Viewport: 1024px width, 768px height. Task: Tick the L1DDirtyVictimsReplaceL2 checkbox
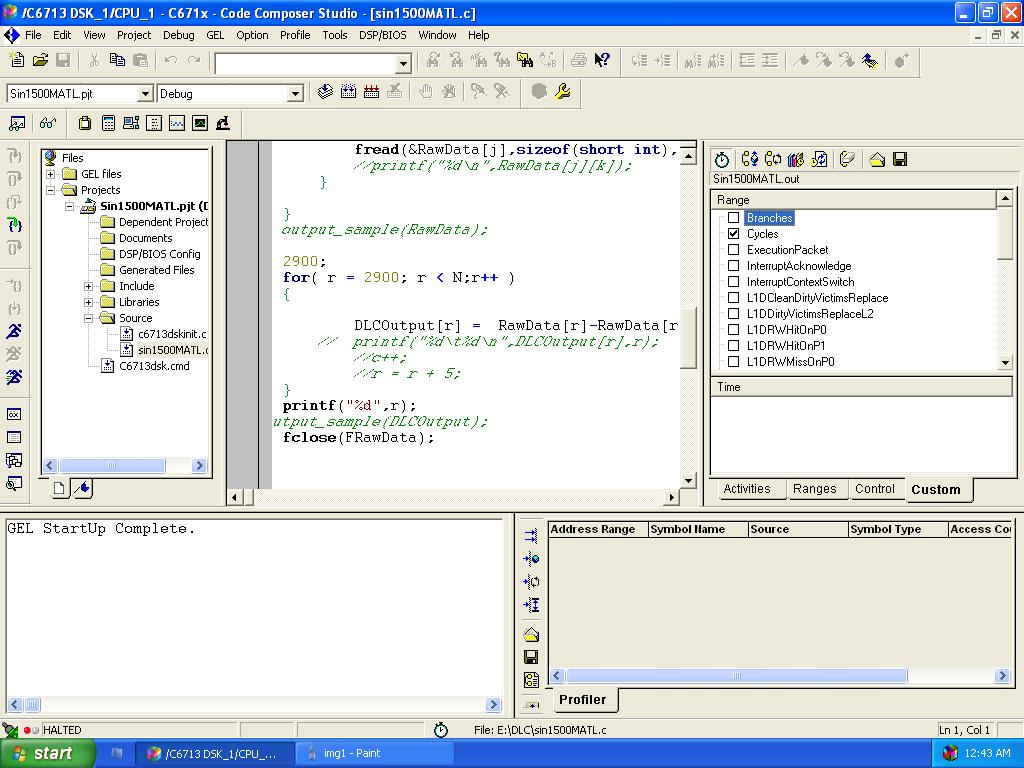click(x=733, y=313)
